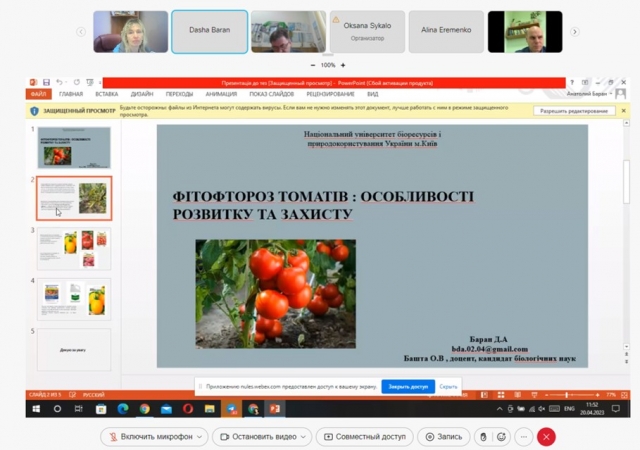Select slide 5 thumbnail Дякую за увагу
The image size is (640, 450).
pos(74,350)
